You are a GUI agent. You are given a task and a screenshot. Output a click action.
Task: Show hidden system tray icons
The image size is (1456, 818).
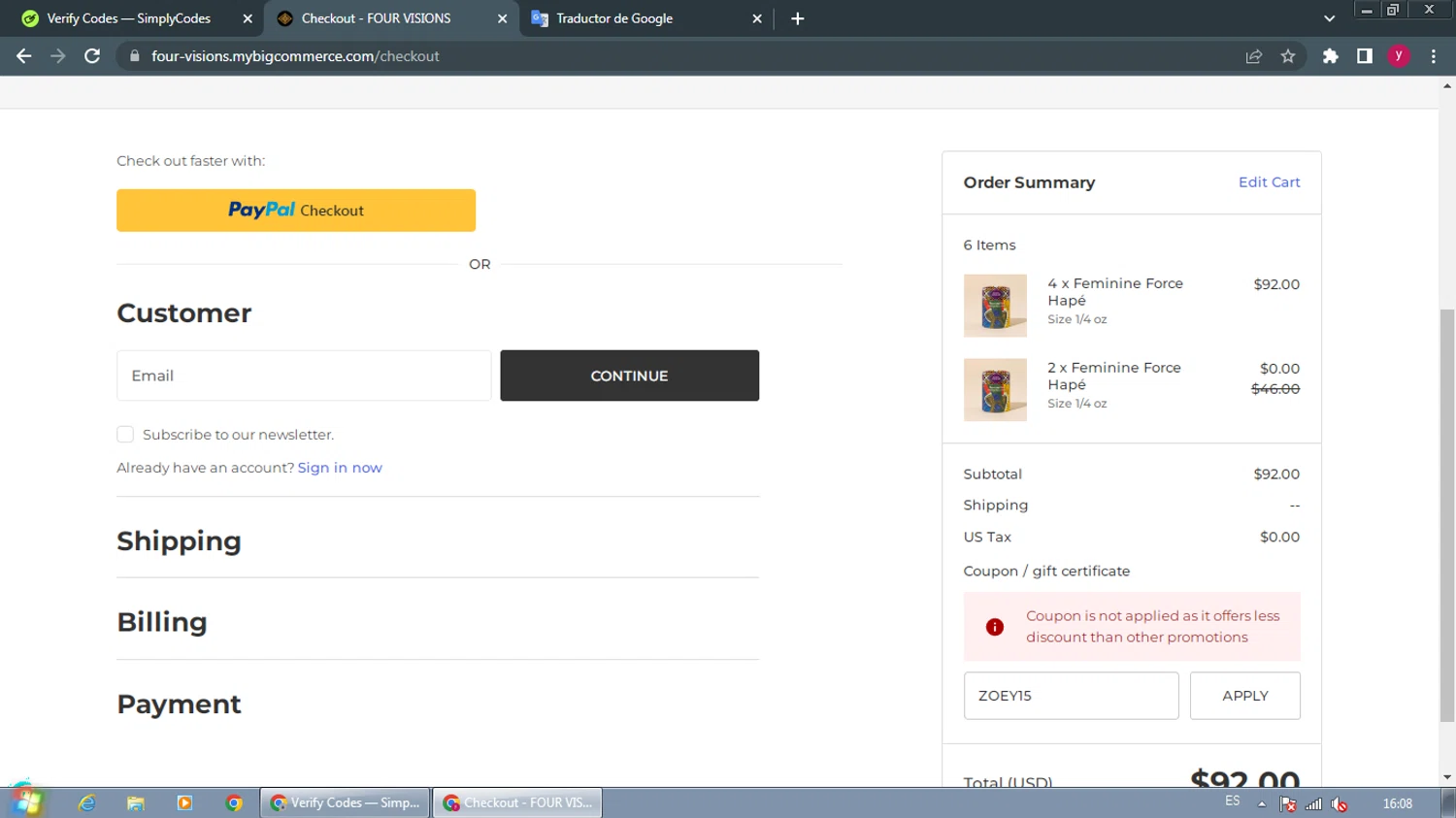(1262, 803)
